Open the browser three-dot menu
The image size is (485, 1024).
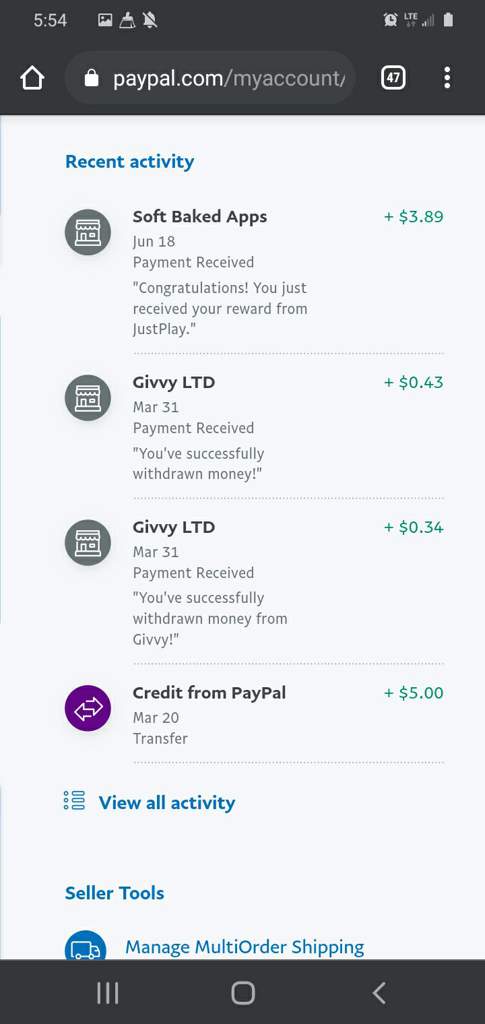447,78
